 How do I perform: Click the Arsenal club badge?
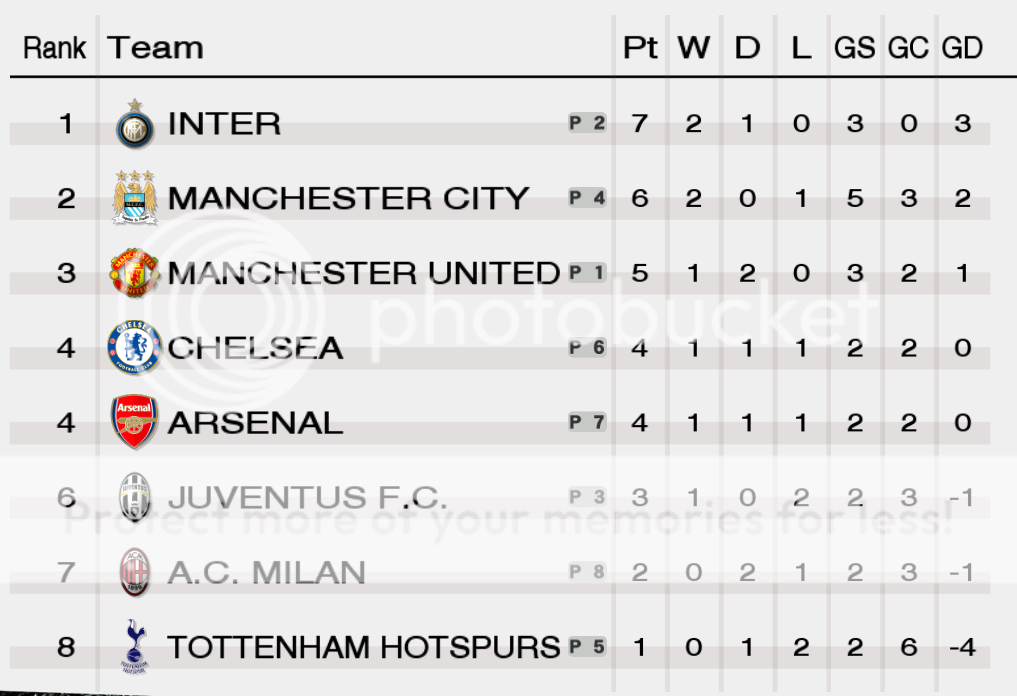coord(134,422)
